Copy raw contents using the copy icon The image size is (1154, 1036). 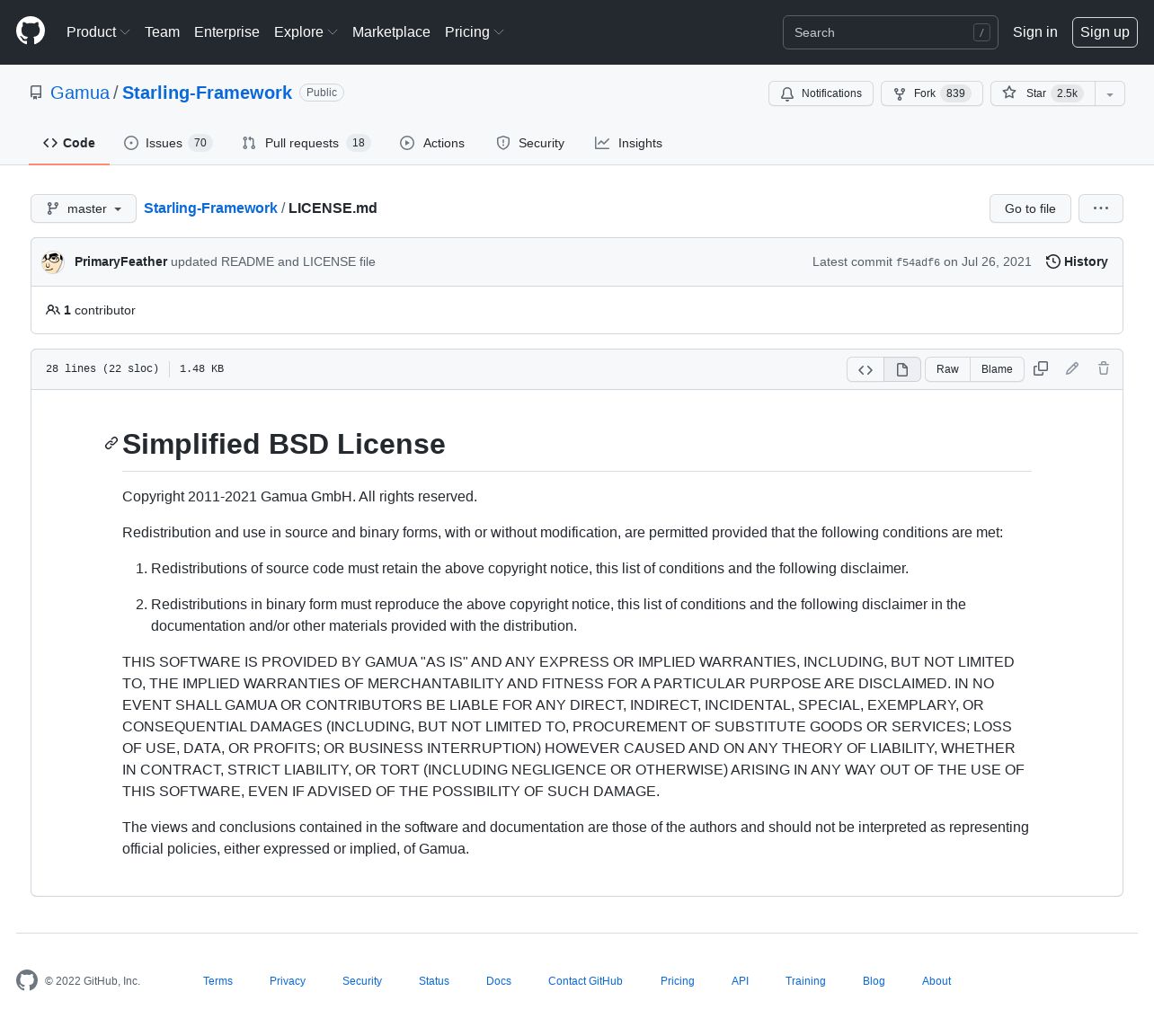point(1041,368)
